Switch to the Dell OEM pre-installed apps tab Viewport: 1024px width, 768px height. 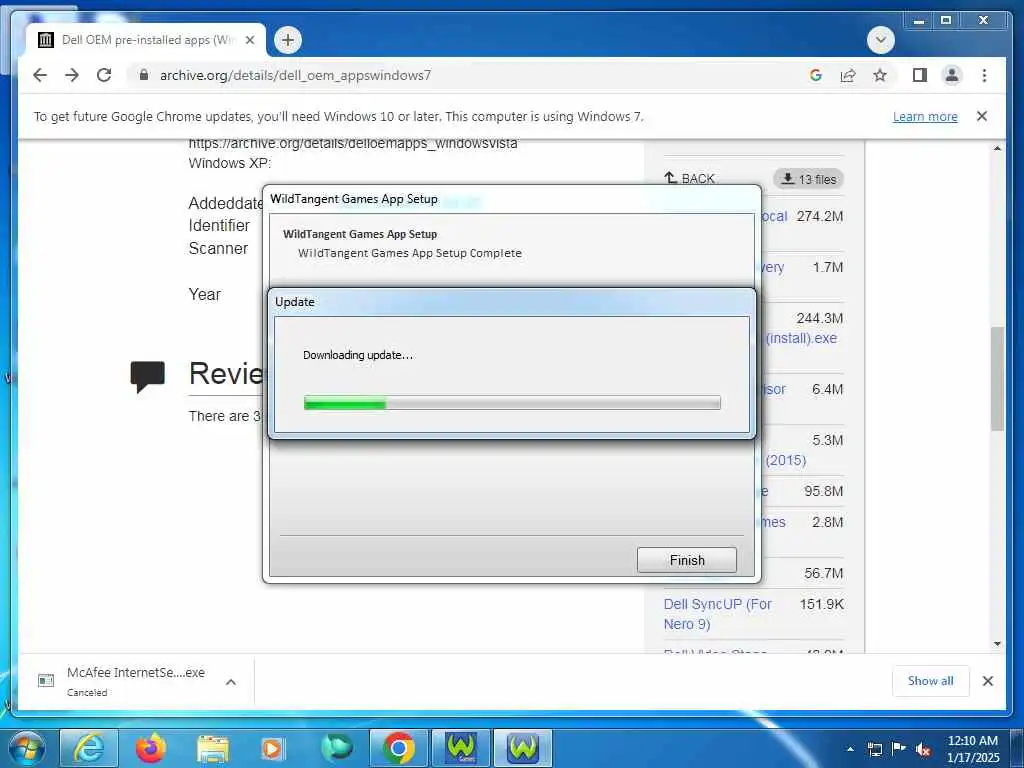(145, 40)
